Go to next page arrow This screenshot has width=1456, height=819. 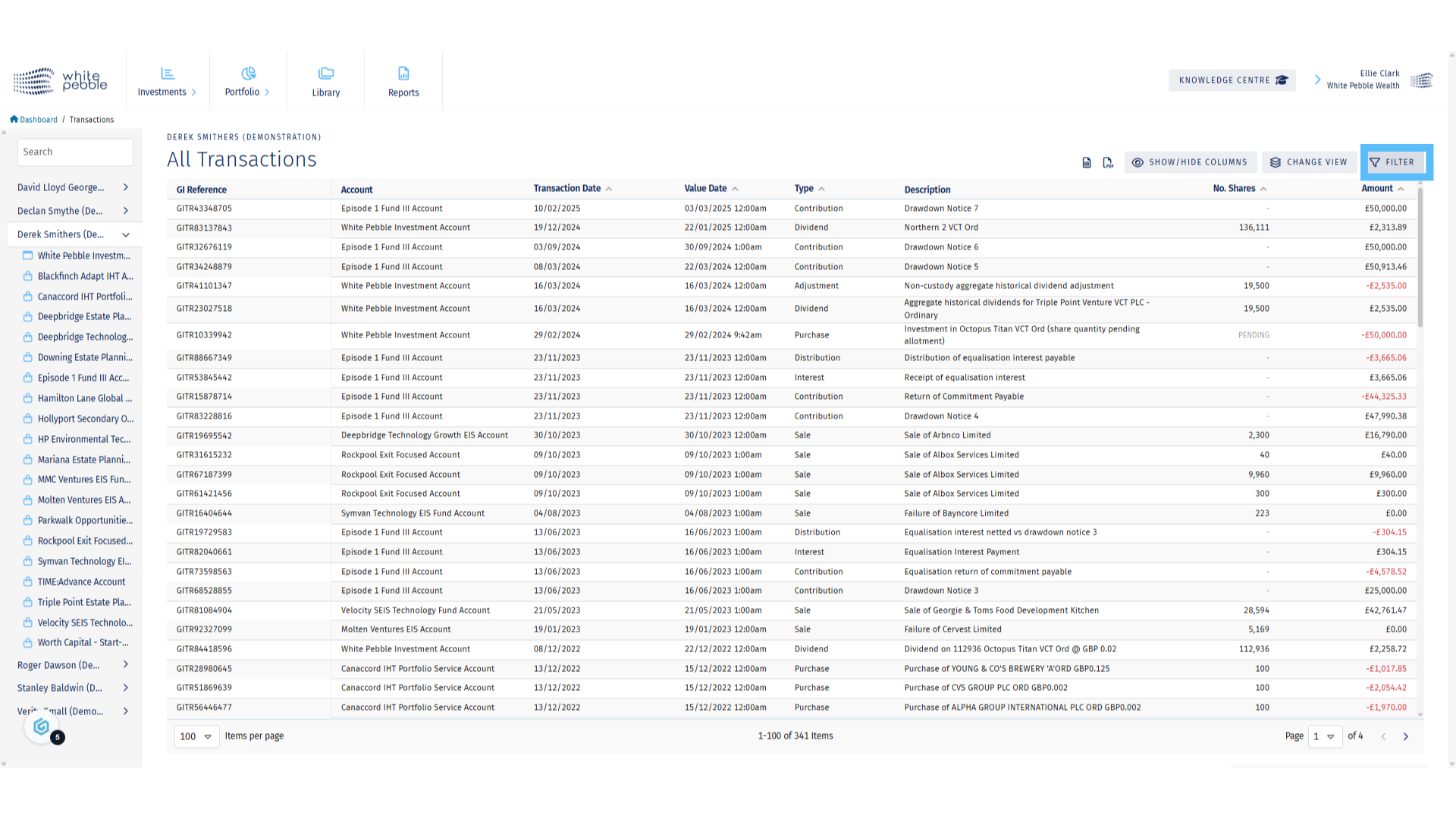click(1405, 736)
